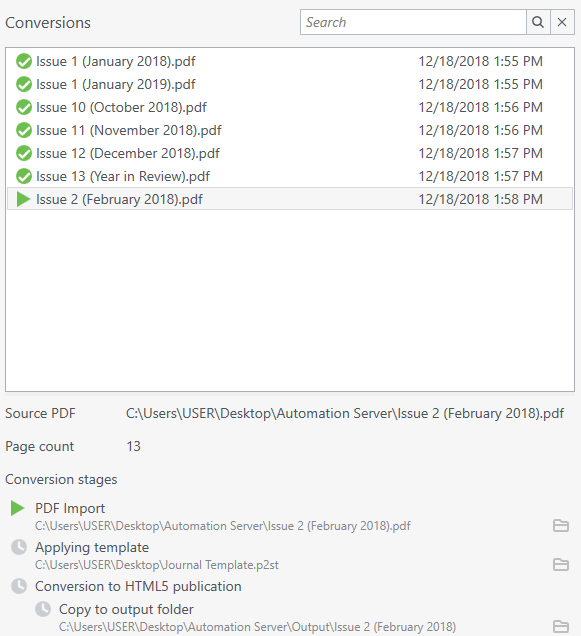Click the PDF Import running play icon
This screenshot has height=636, width=581.
coord(17,508)
